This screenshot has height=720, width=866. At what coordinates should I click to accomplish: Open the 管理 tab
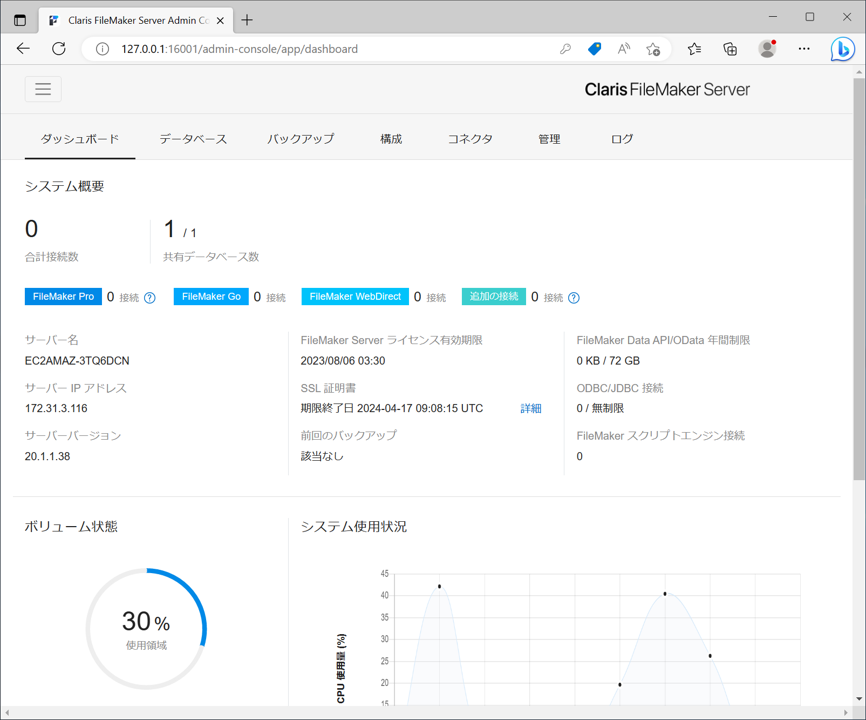550,139
